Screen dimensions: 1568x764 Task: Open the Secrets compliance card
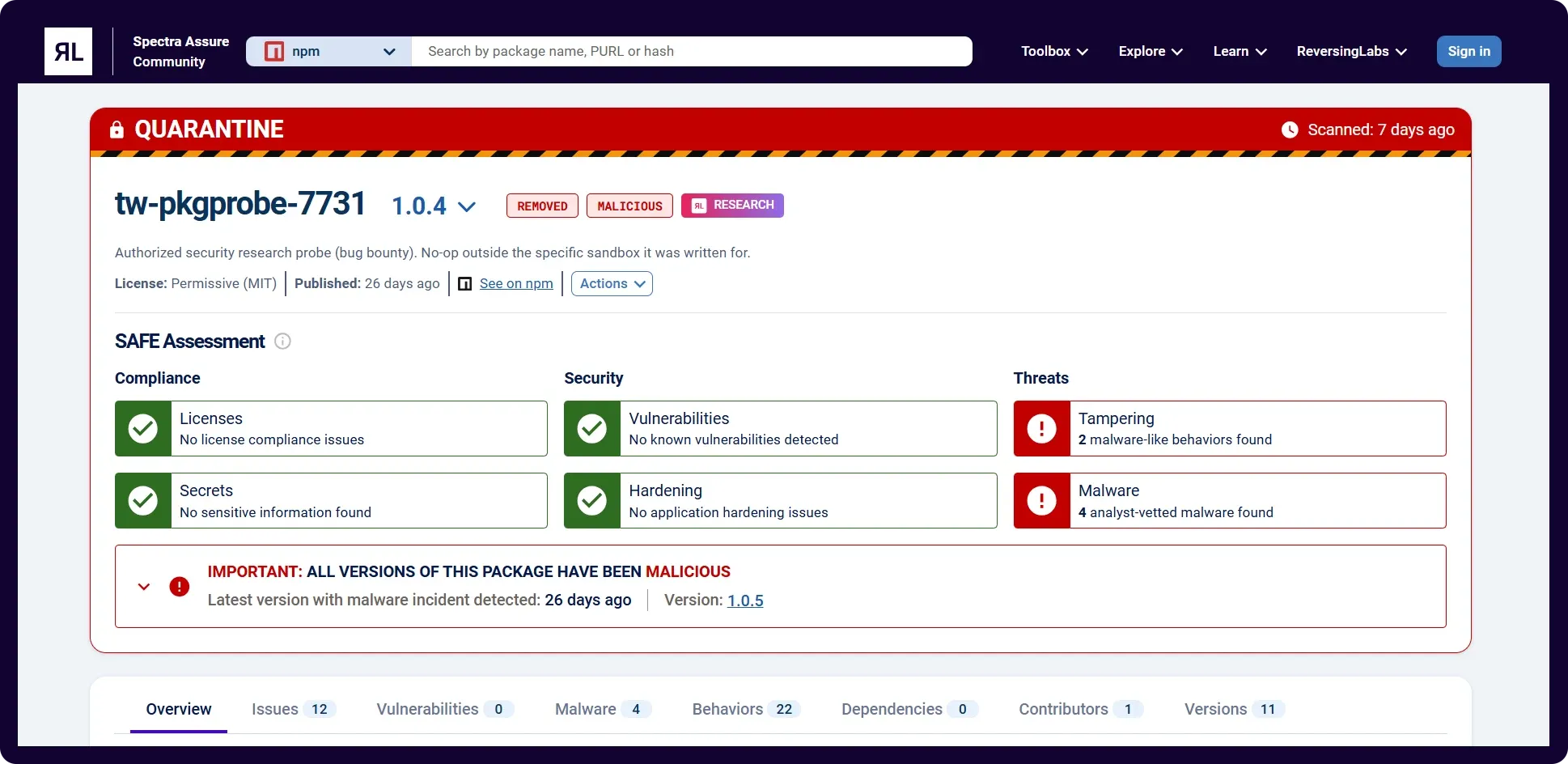(331, 501)
